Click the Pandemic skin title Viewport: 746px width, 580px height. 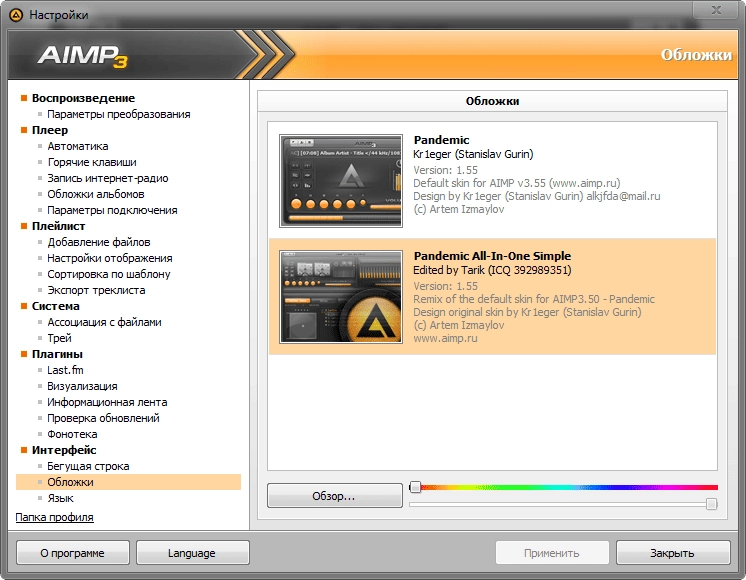(442, 140)
